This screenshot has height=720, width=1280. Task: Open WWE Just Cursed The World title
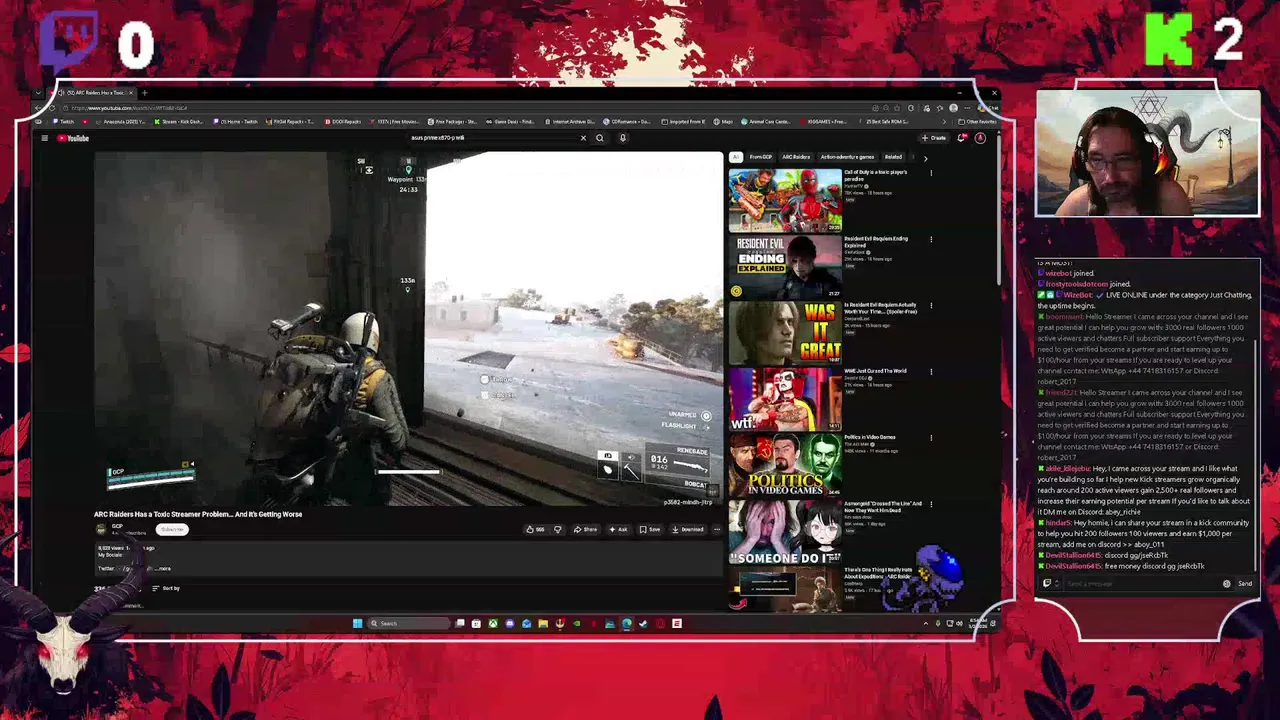875,371
